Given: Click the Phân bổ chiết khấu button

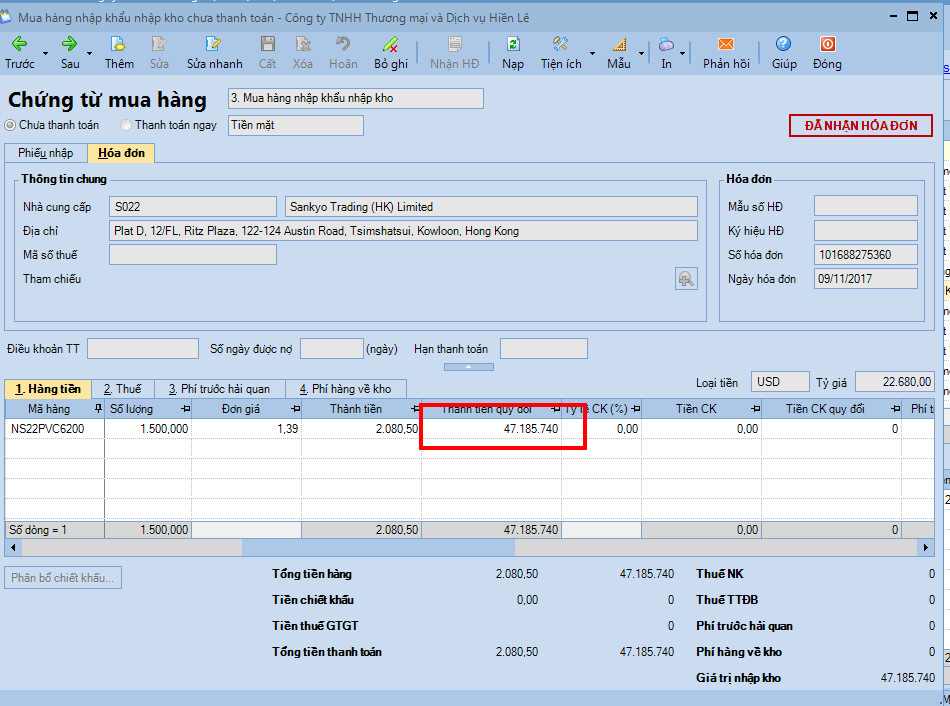Looking at the screenshot, I should point(63,578).
